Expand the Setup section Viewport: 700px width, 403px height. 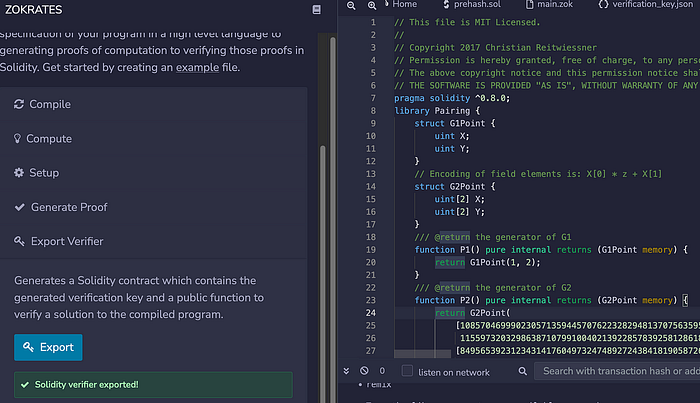tap(154, 173)
